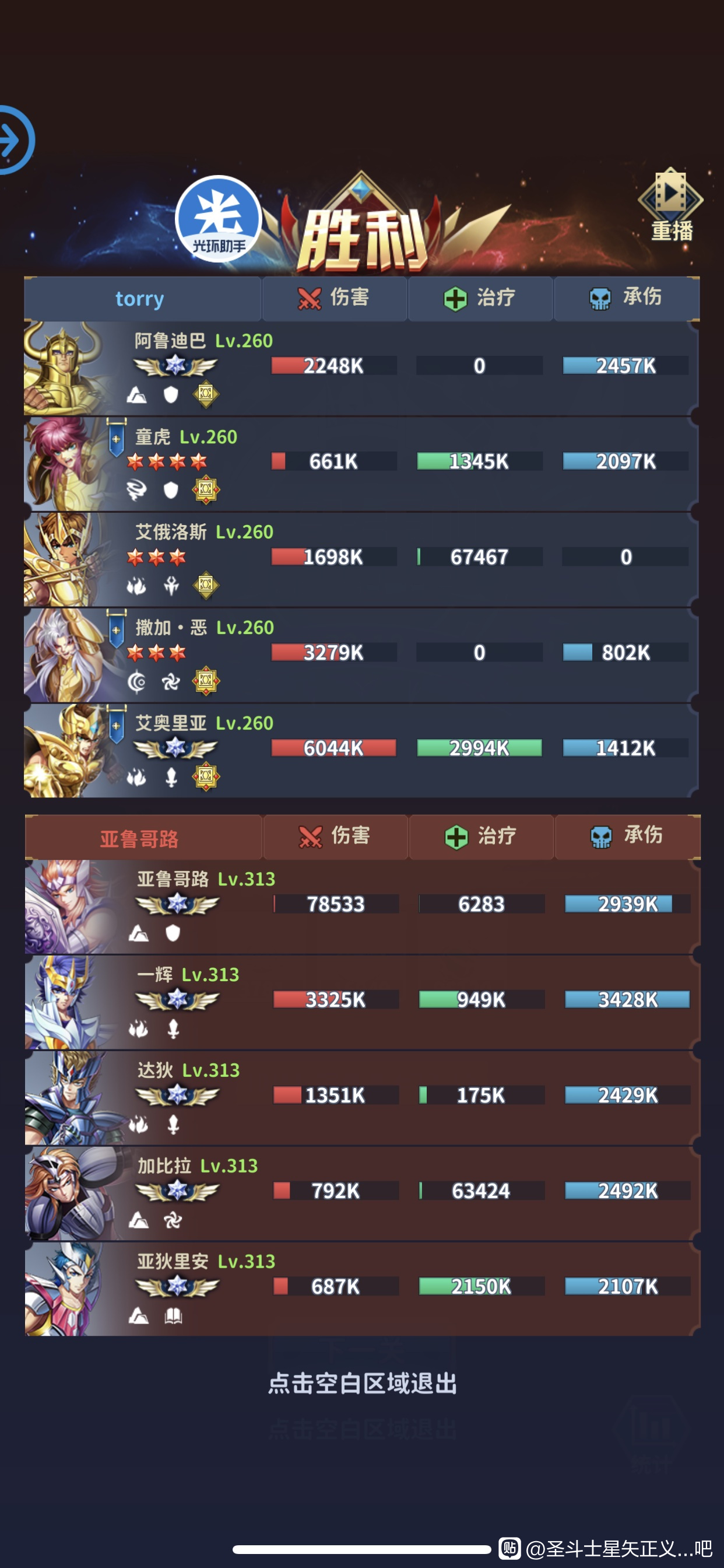Select the 伤害 header in 亚鲁哥路's table
724x1568 pixels.
[x=335, y=837]
